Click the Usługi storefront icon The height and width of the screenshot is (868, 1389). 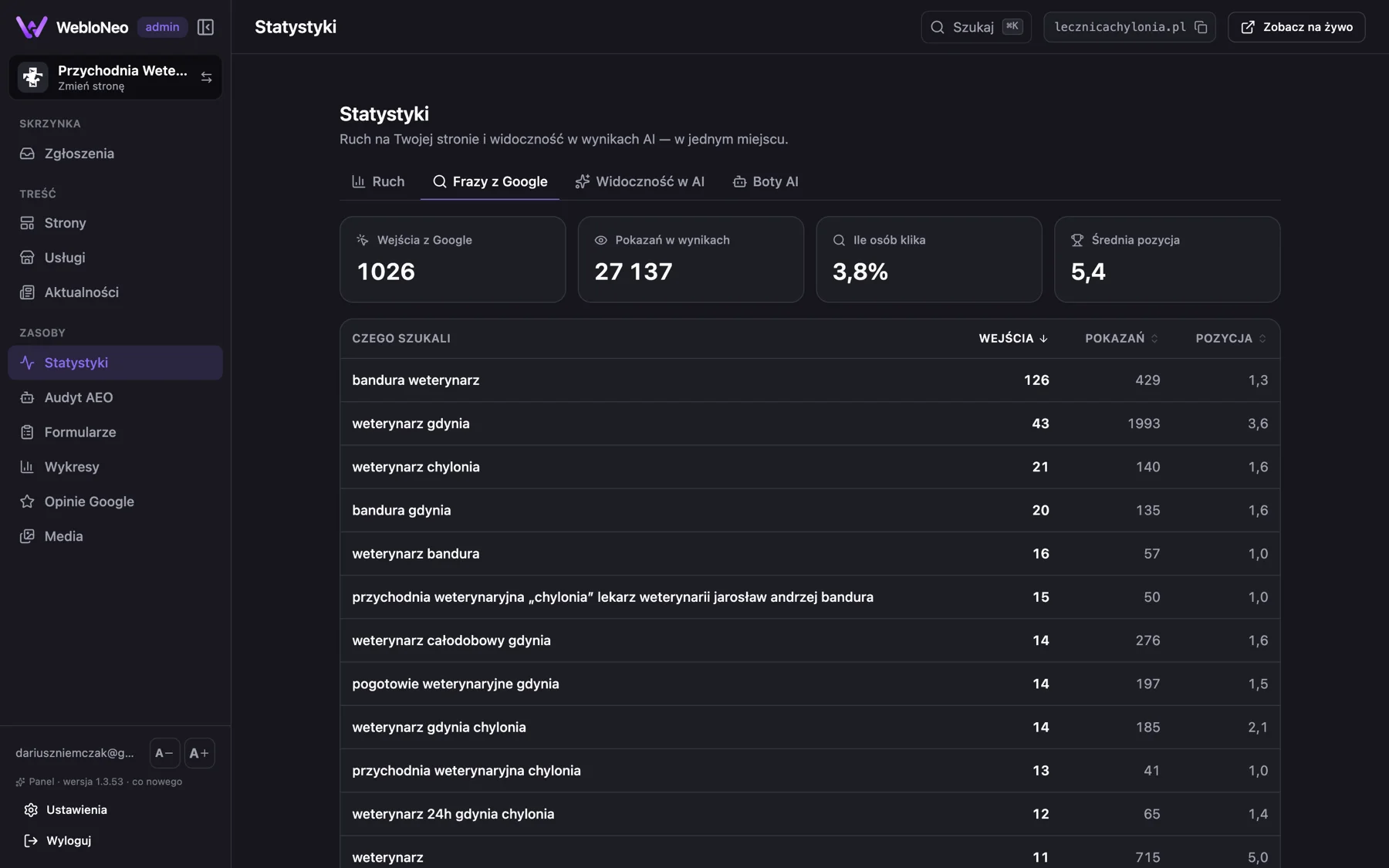[x=27, y=258]
